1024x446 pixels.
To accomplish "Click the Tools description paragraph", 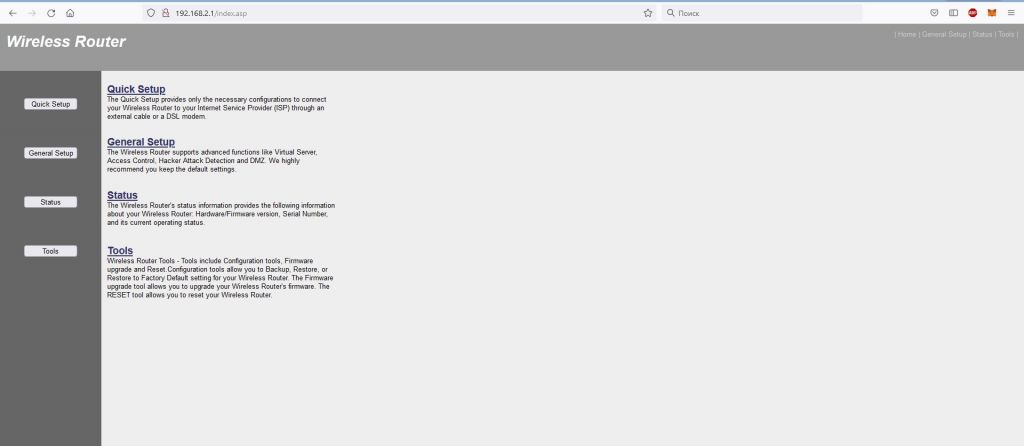I will tap(220, 278).
